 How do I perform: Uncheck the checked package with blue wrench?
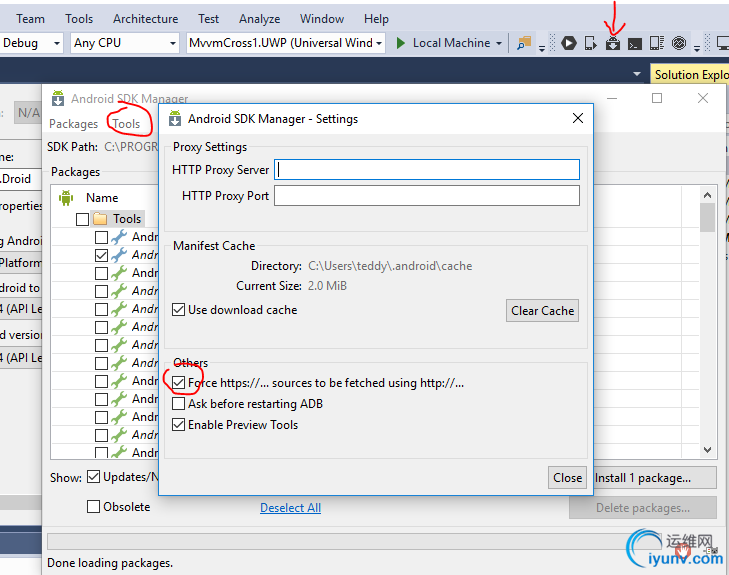click(x=101, y=255)
